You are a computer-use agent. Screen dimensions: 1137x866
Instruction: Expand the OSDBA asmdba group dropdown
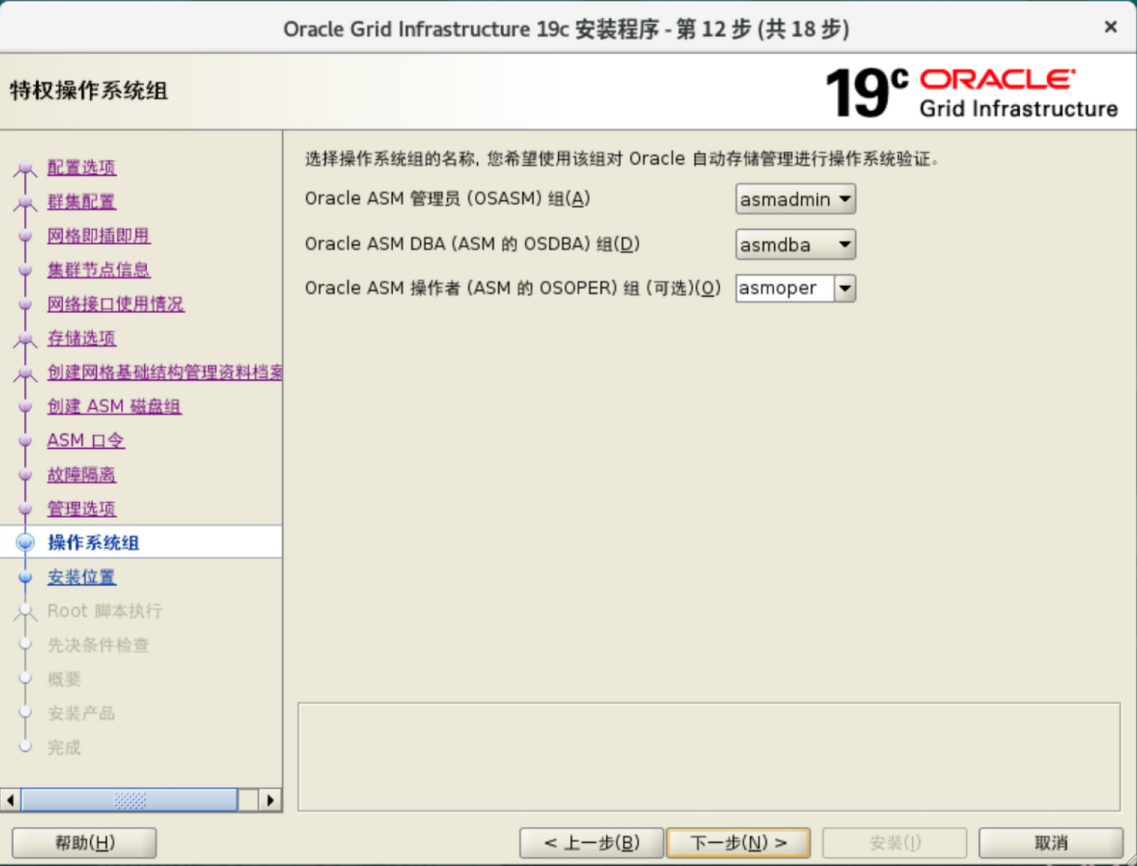click(795, 244)
